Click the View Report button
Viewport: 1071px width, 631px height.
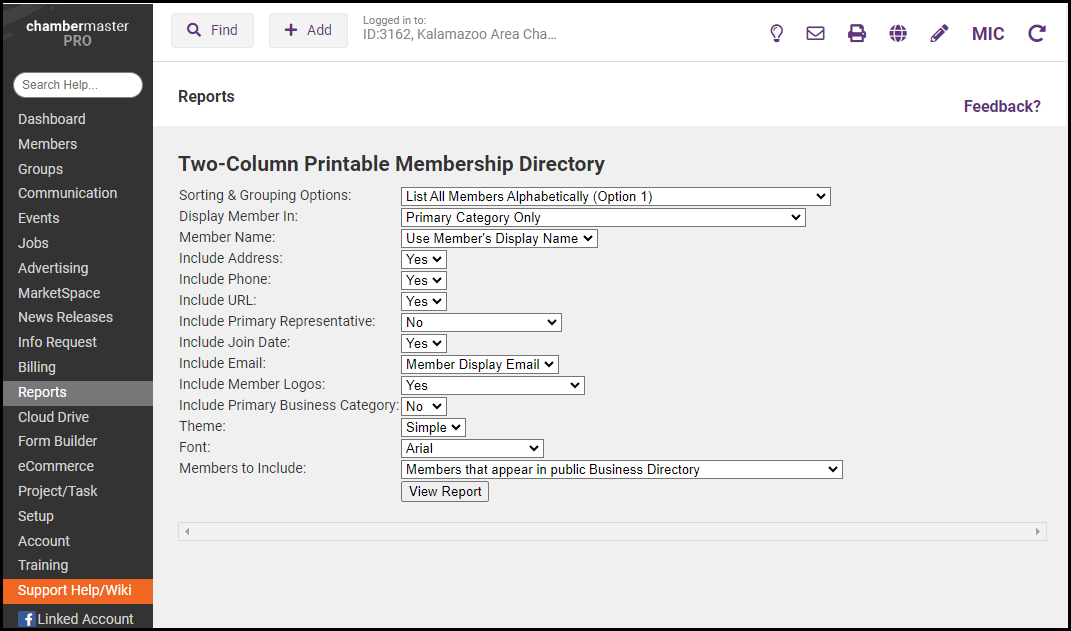(445, 492)
